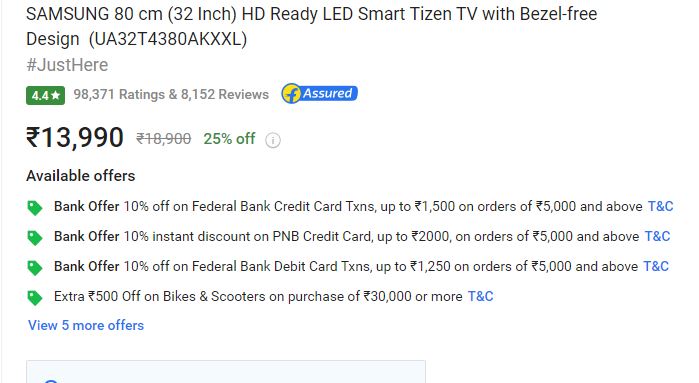The image size is (699, 383).
Task: Click the box below the offers list
Action: click(226, 371)
